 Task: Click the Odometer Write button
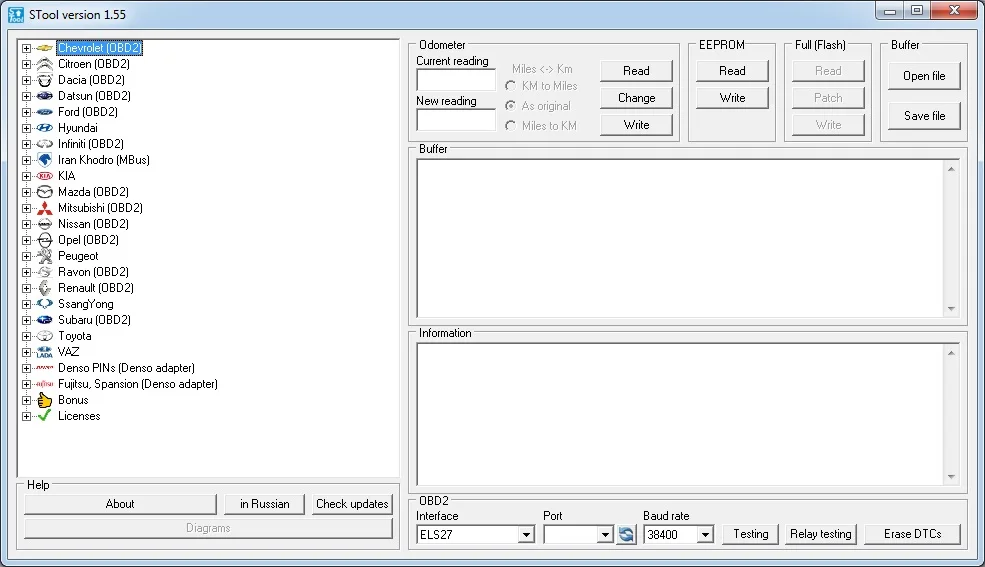point(636,125)
